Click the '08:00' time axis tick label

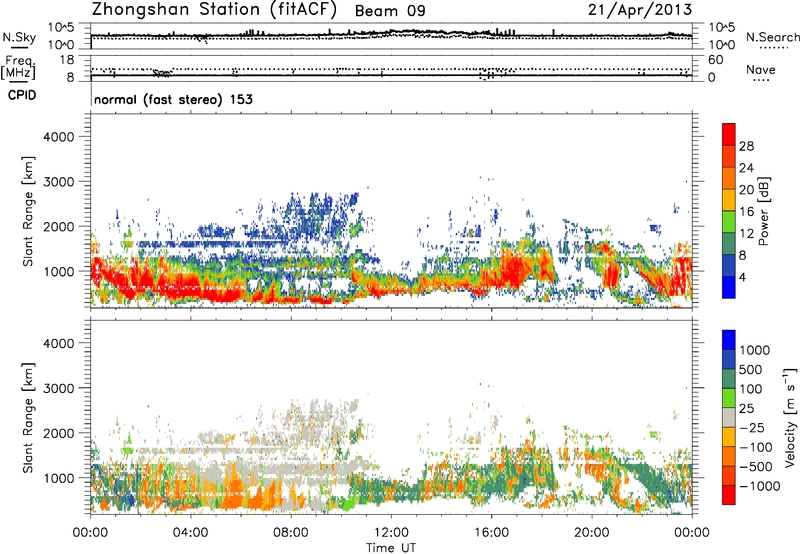[291, 533]
